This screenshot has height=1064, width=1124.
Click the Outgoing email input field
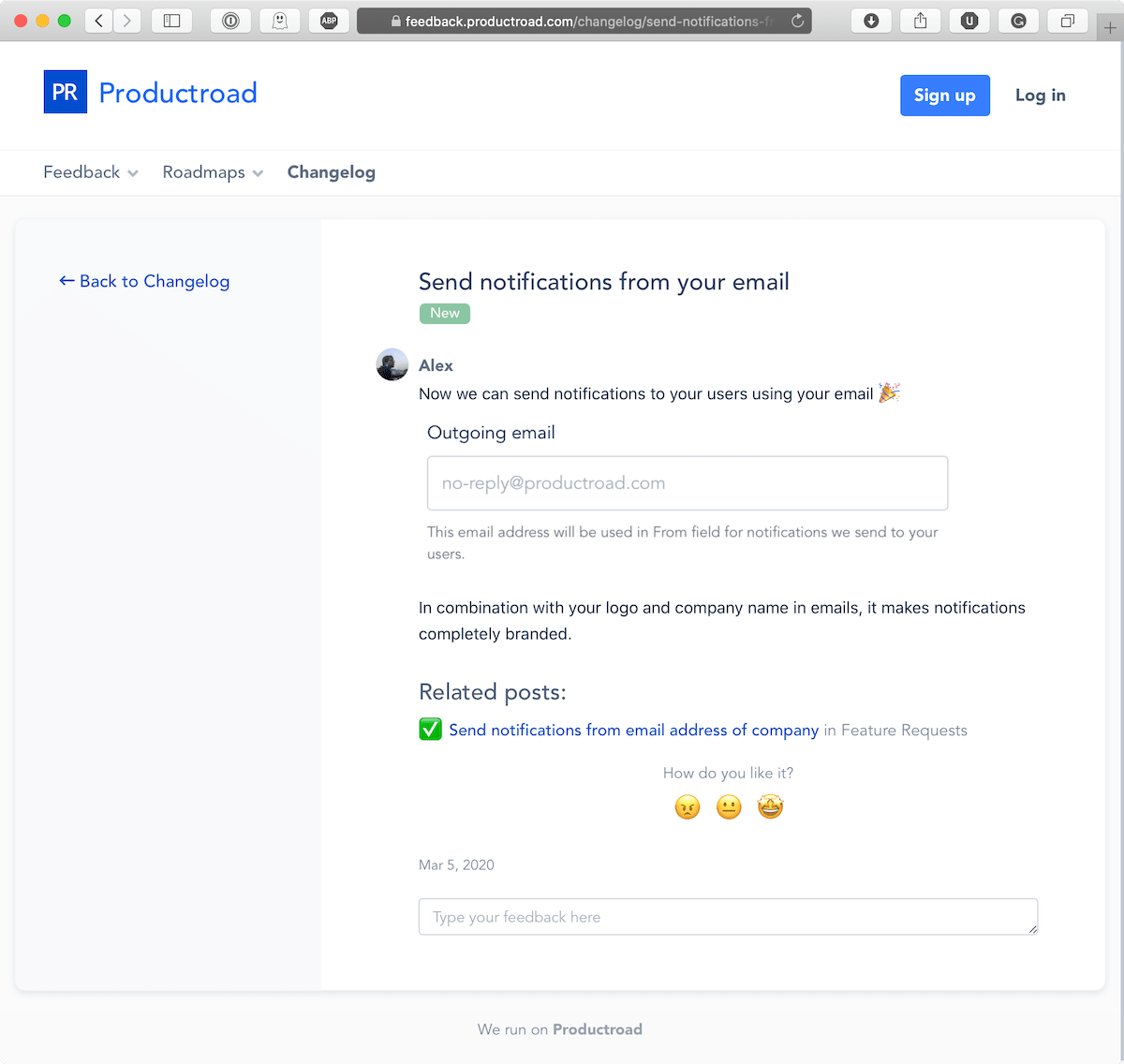pyautogui.click(x=688, y=483)
